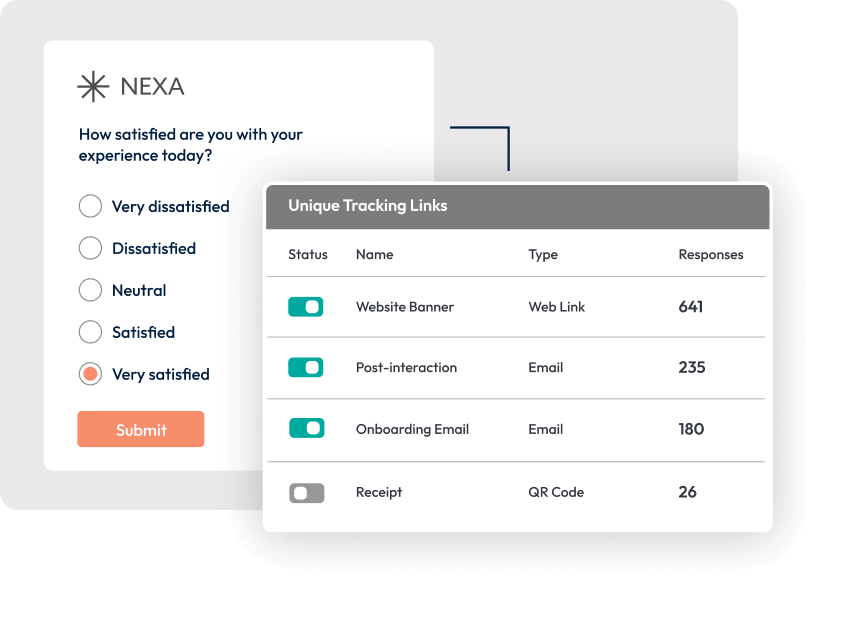Select the Neutral radio option
Viewport: 848px width, 621px height.
pos(90,290)
